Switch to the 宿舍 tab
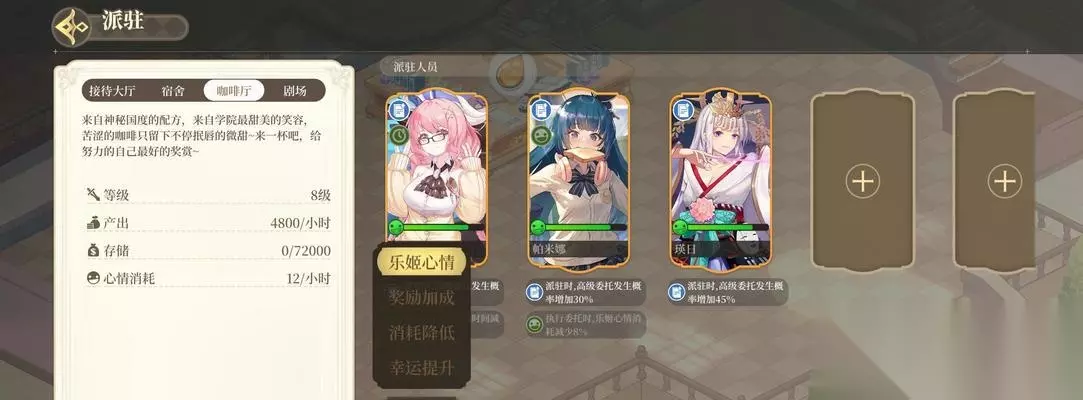The width and height of the screenshot is (1083, 400). (173, 91)
